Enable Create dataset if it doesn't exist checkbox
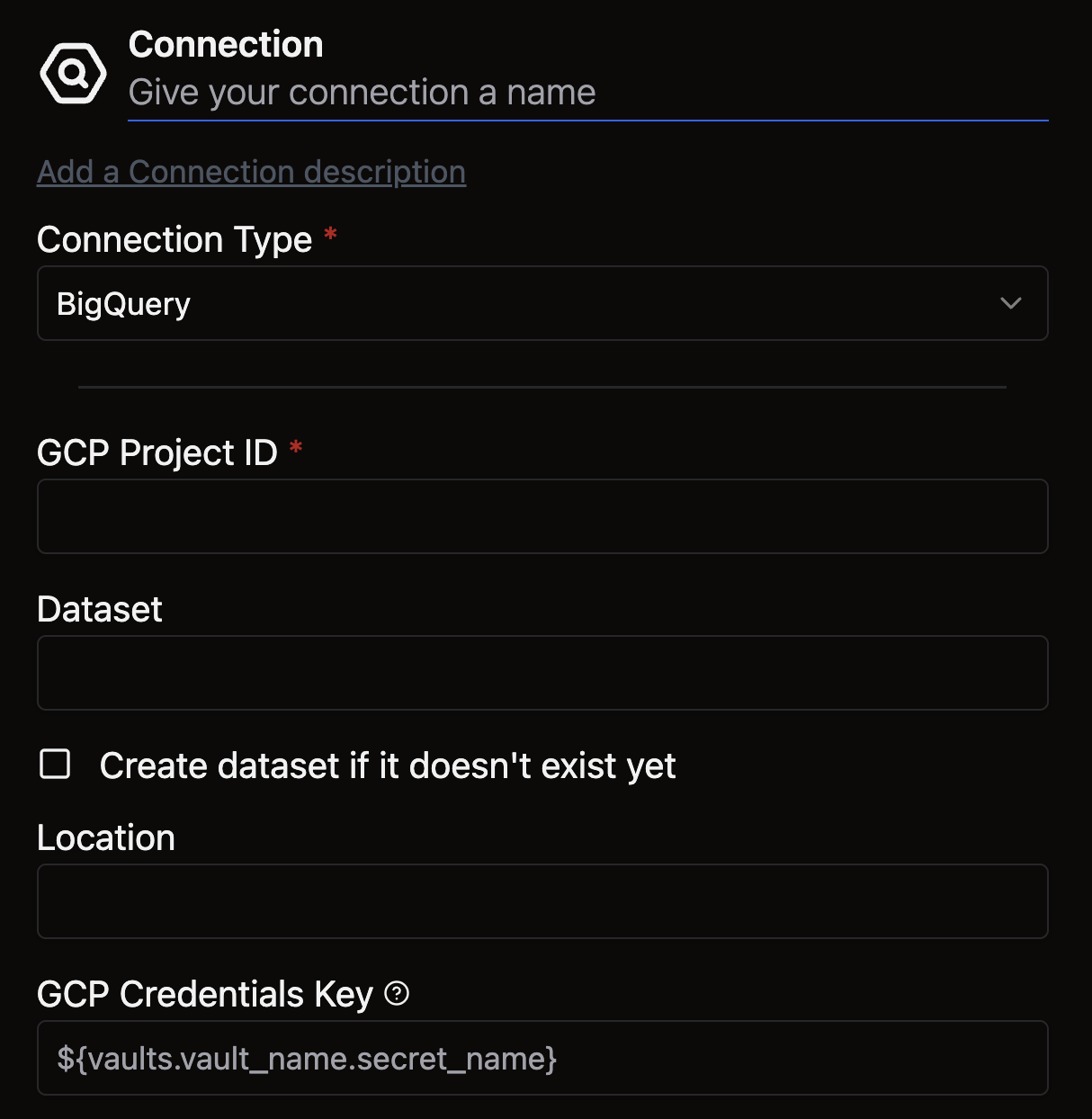 click(x=55, y=765)
